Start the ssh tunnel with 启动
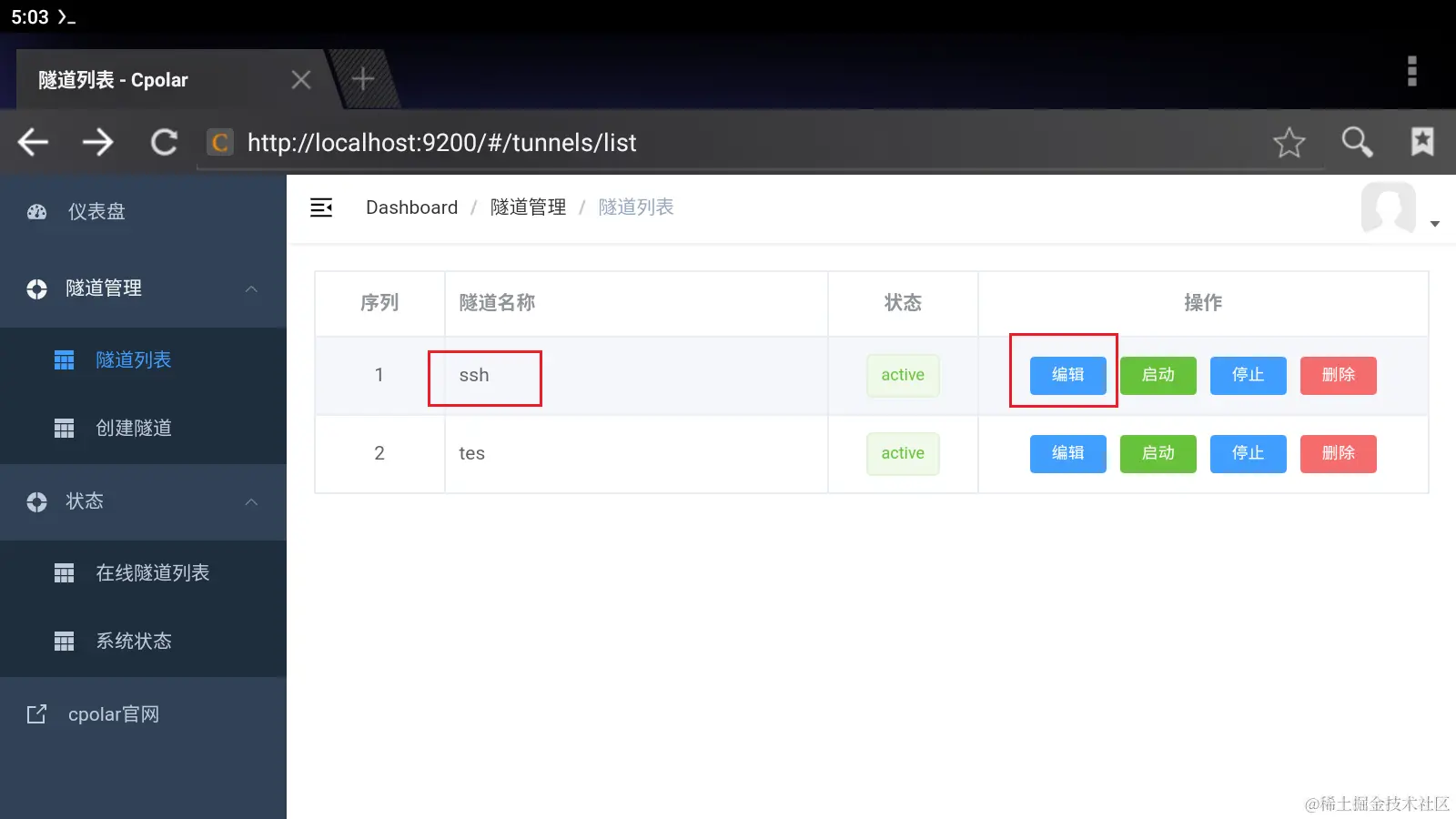Viewport: 1456px width, 819px height. point(1158,375)
